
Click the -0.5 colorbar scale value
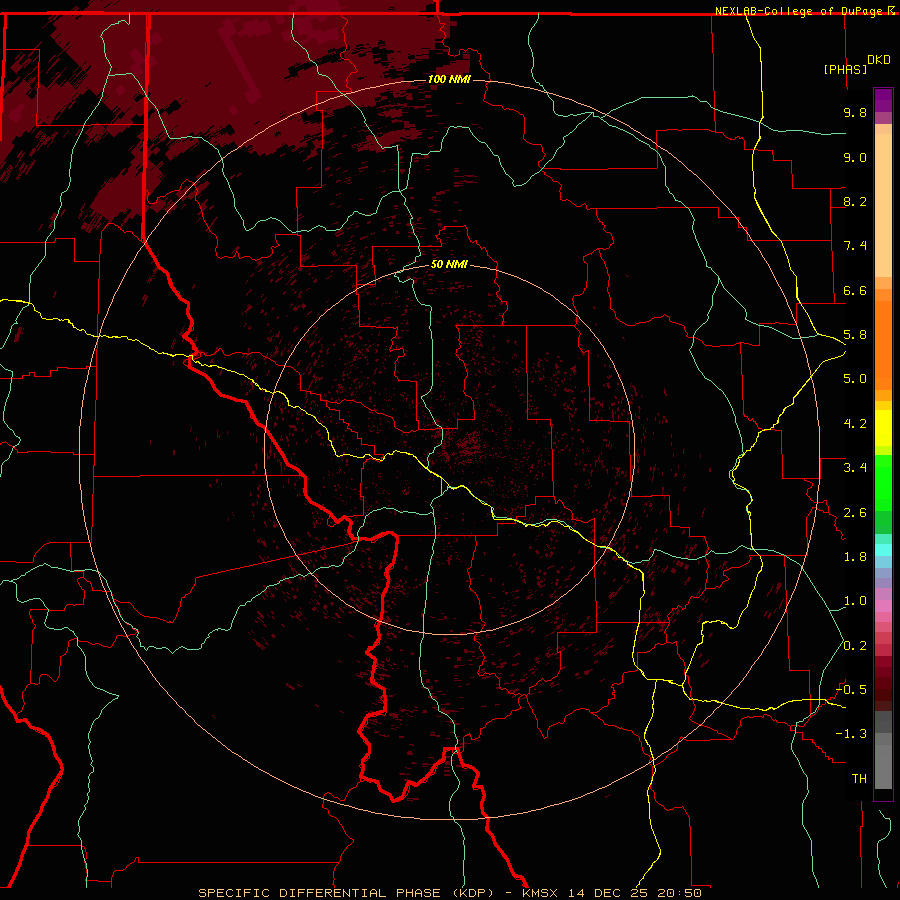[851, 690]
